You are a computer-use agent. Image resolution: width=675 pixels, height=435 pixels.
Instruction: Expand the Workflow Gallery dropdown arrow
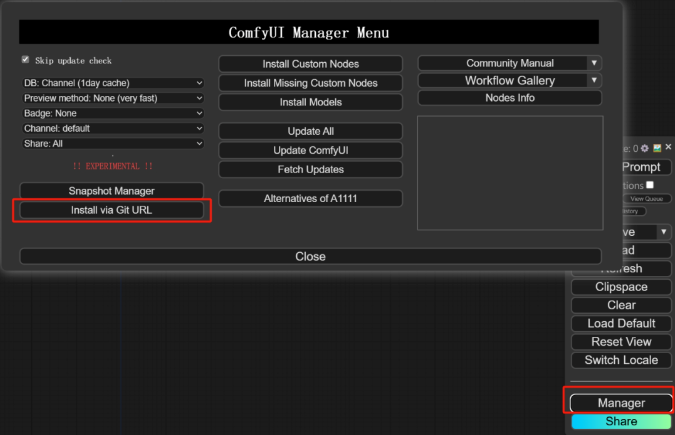(x=594, y=80)
